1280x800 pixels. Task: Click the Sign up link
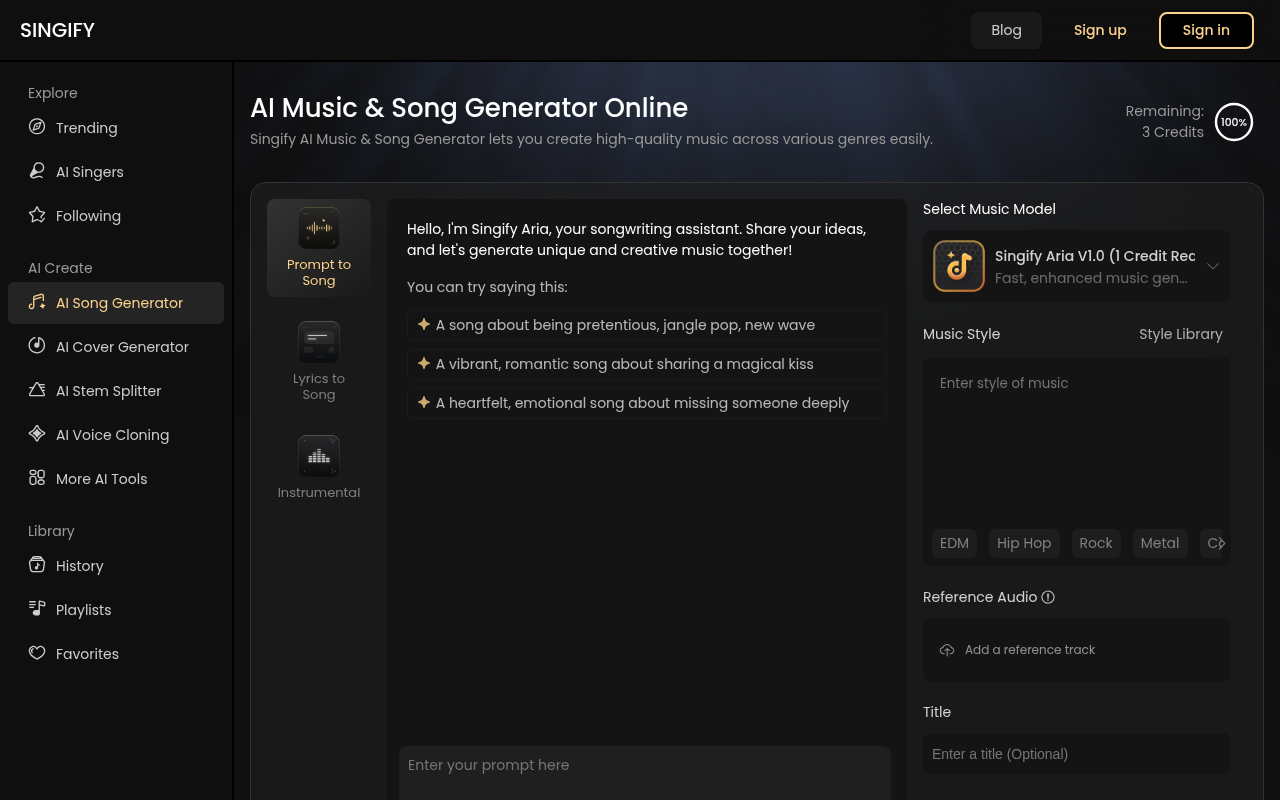pos(1100,30)
